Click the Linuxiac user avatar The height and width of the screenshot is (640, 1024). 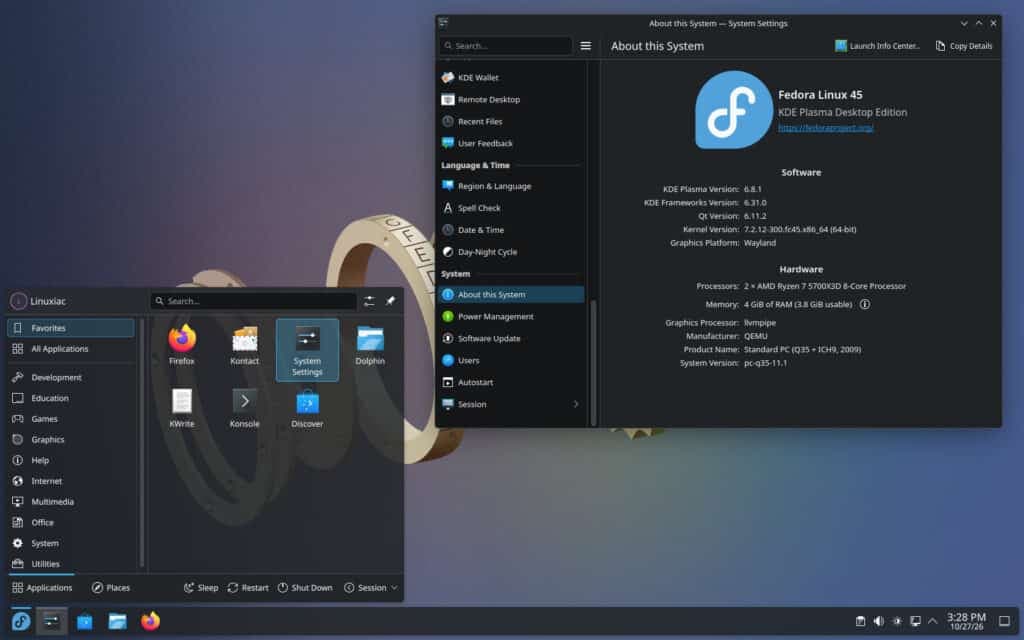[18, 301]
